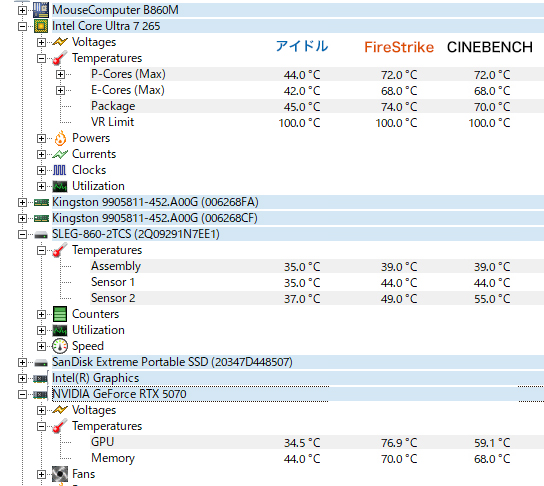Image resolution: width=544 pixels, height=486 pixels.
Task: Expand the P-Cores (Max) entry
Action: pyautogui.click(x=60, y=74)
